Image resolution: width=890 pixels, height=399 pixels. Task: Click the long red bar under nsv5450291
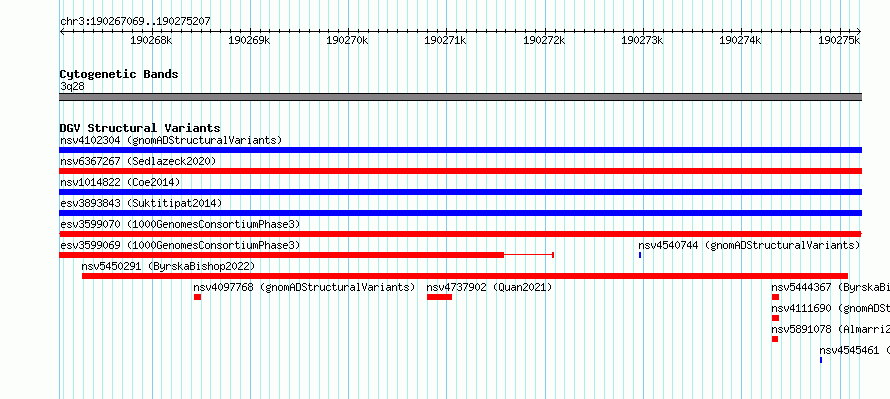(465, 276)
